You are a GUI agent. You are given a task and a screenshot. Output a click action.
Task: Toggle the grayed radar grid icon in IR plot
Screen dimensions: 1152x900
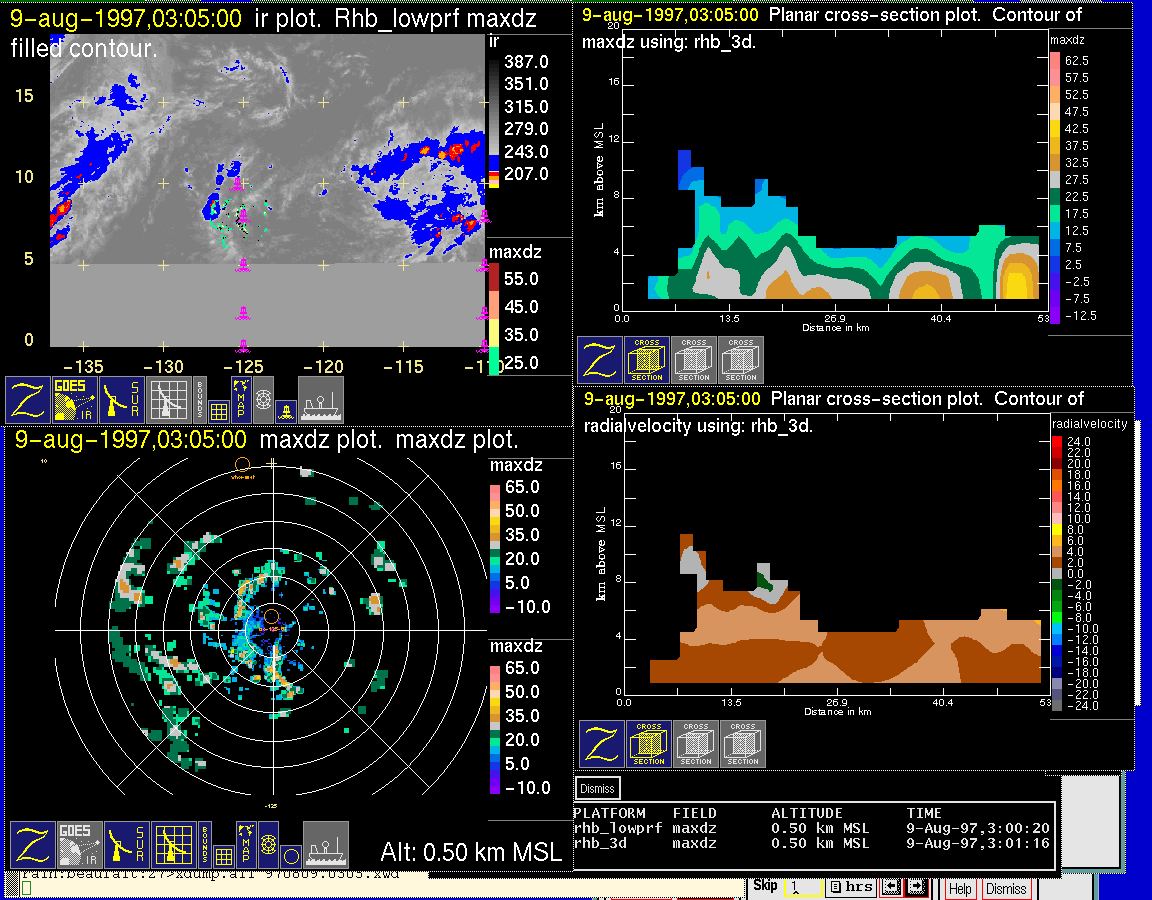click(x=169, y=400)
